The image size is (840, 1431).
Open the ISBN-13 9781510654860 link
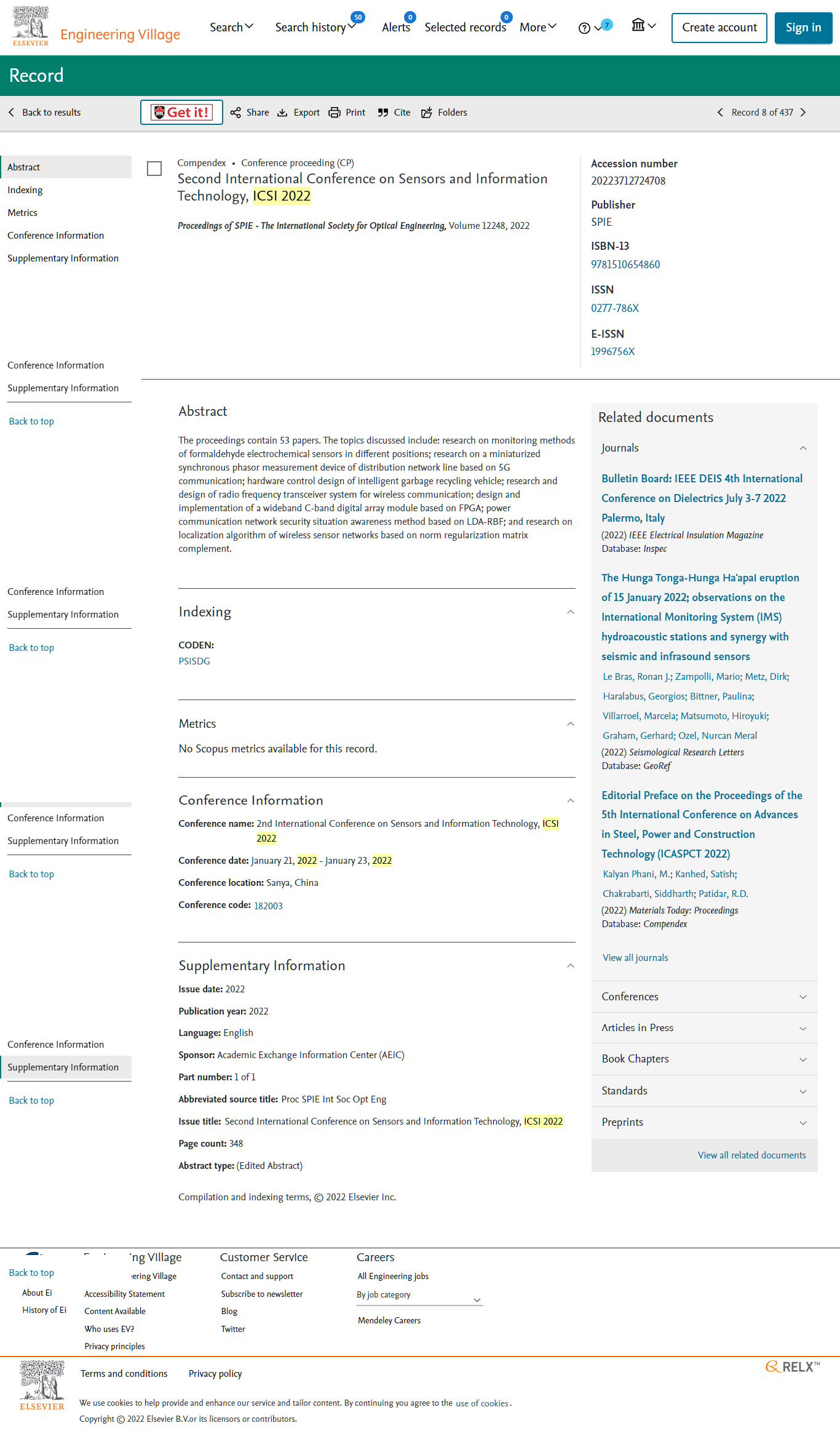pos(625,265)
